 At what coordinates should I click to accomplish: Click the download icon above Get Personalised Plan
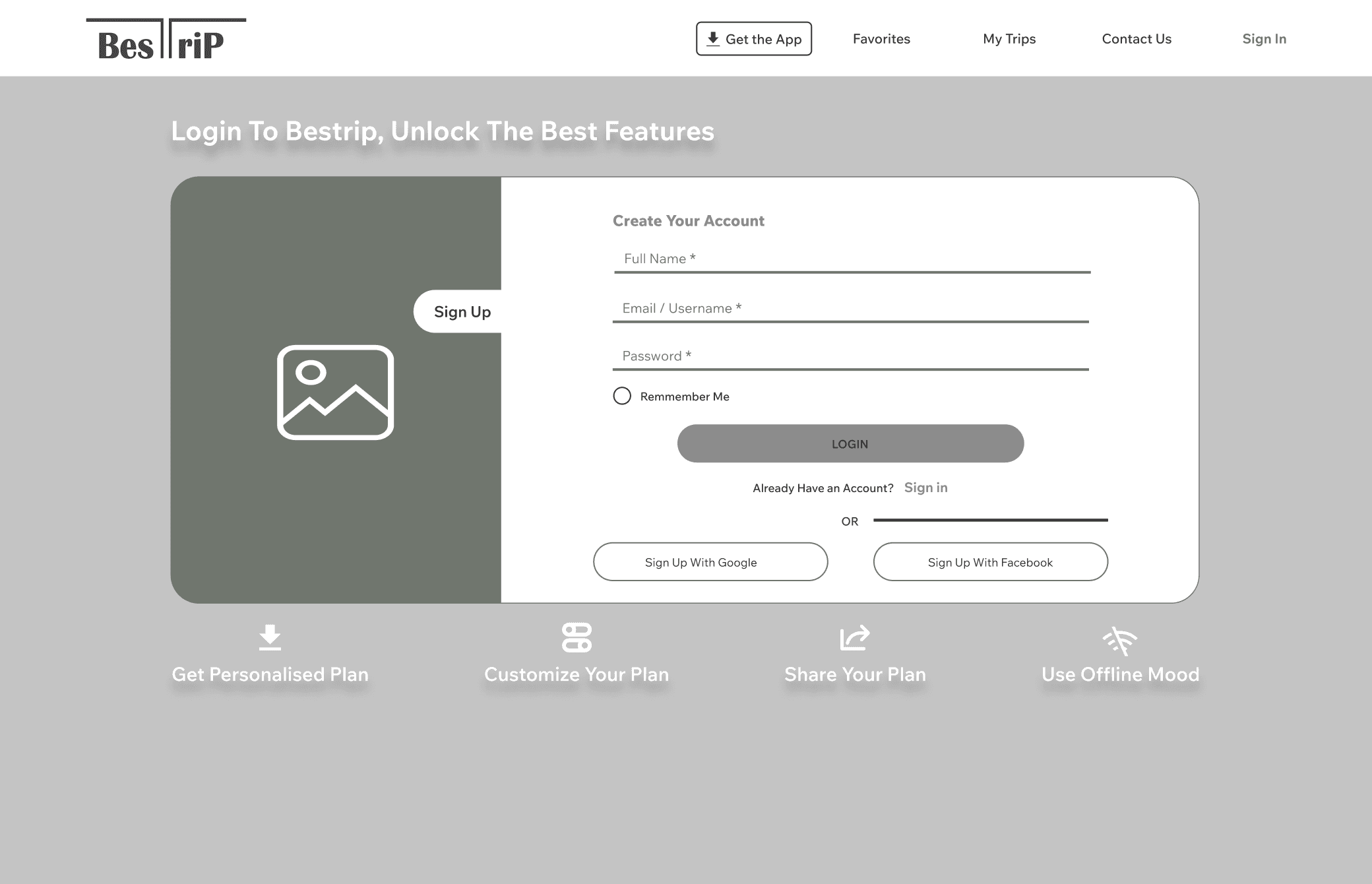click(270, 637)
